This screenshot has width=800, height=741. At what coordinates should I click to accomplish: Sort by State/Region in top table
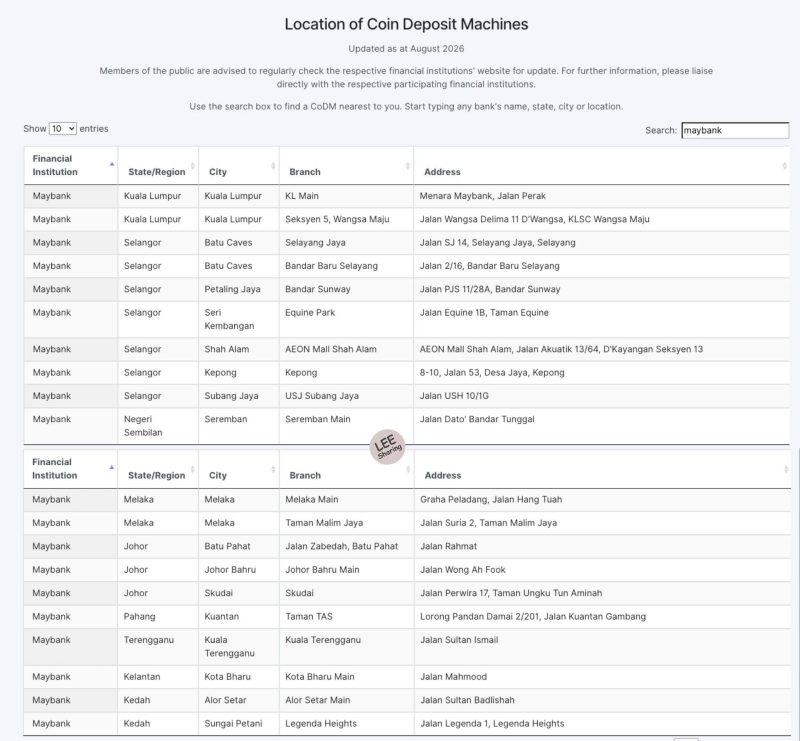pos(158,165)
